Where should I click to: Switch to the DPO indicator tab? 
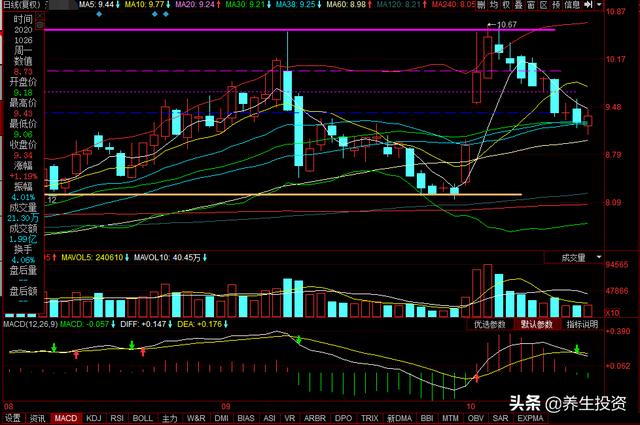tap(343, 418)
